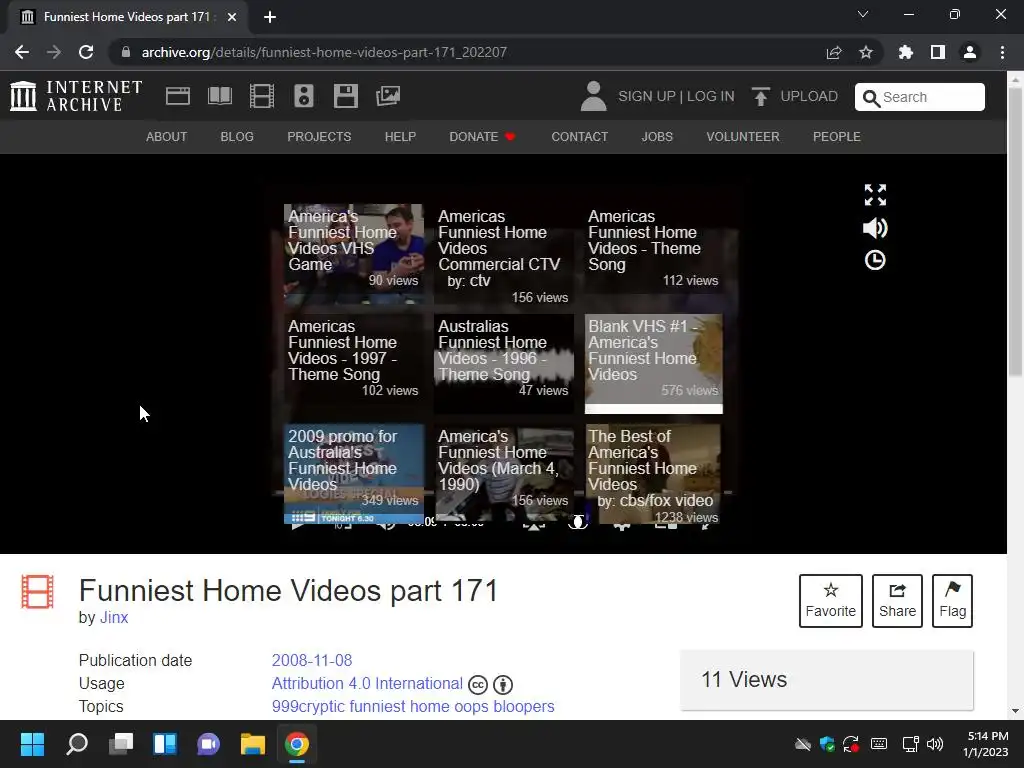Open the CONTACT menu item
The image size is (1024, 768).
pyautogui.click(x=579, y=137)
